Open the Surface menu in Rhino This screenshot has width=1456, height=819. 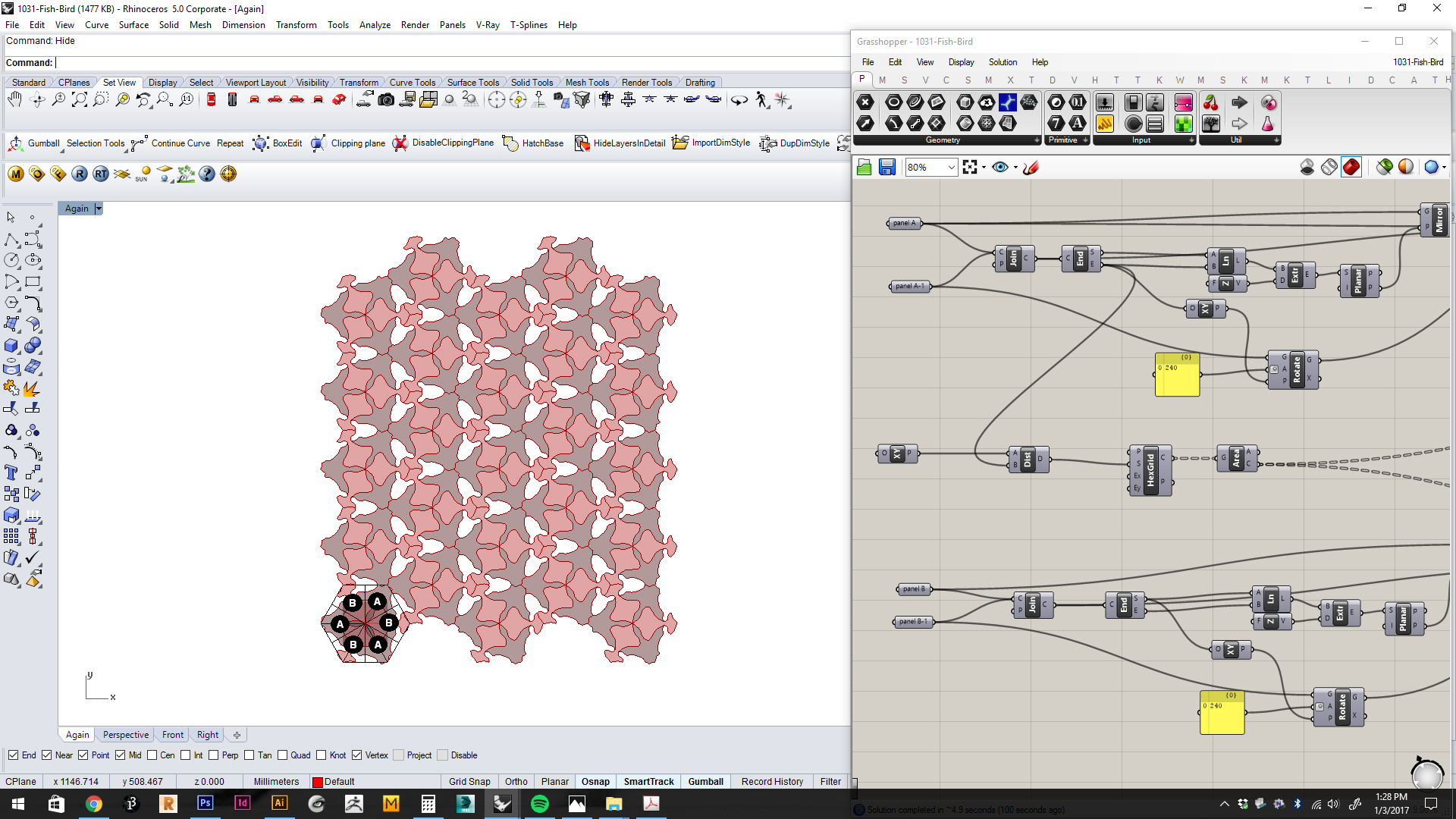[133, 25]
